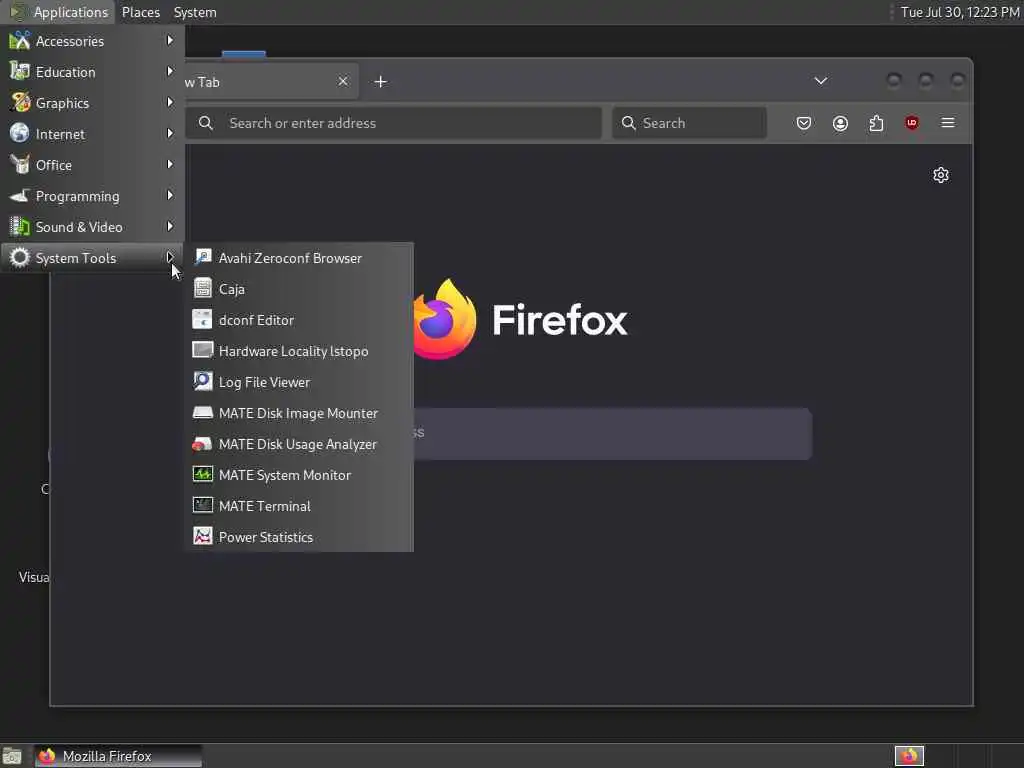The height and width of the screenshot is (768, 1024).
Task: Click the Log File Viewer magnifier icon
Action: pos(202,381)
